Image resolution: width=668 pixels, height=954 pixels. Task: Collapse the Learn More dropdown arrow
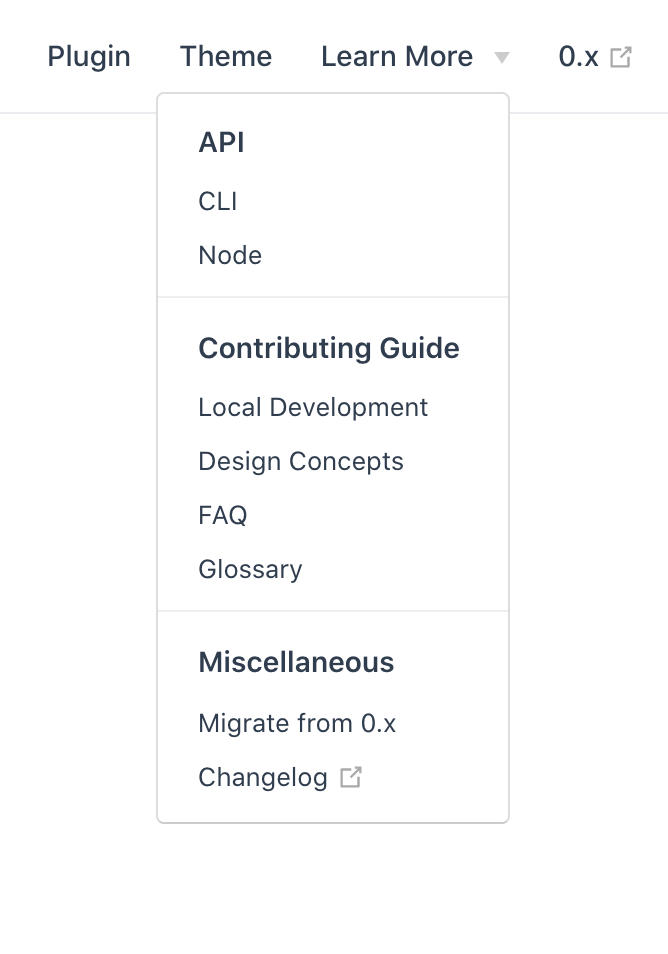pos(501,58)
